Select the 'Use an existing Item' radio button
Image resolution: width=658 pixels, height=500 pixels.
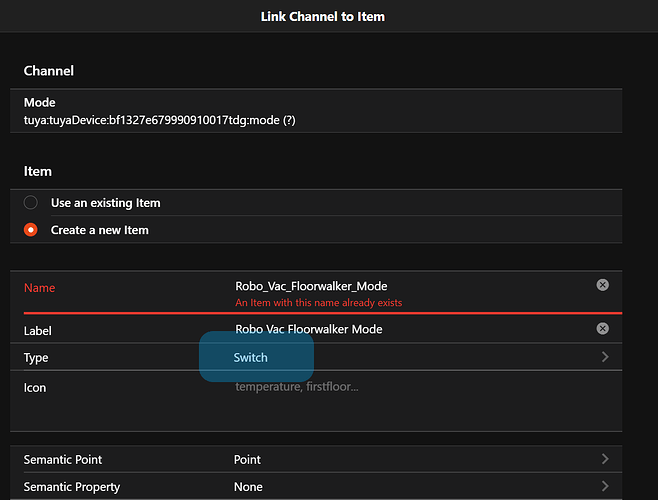[x=31, y=203]
